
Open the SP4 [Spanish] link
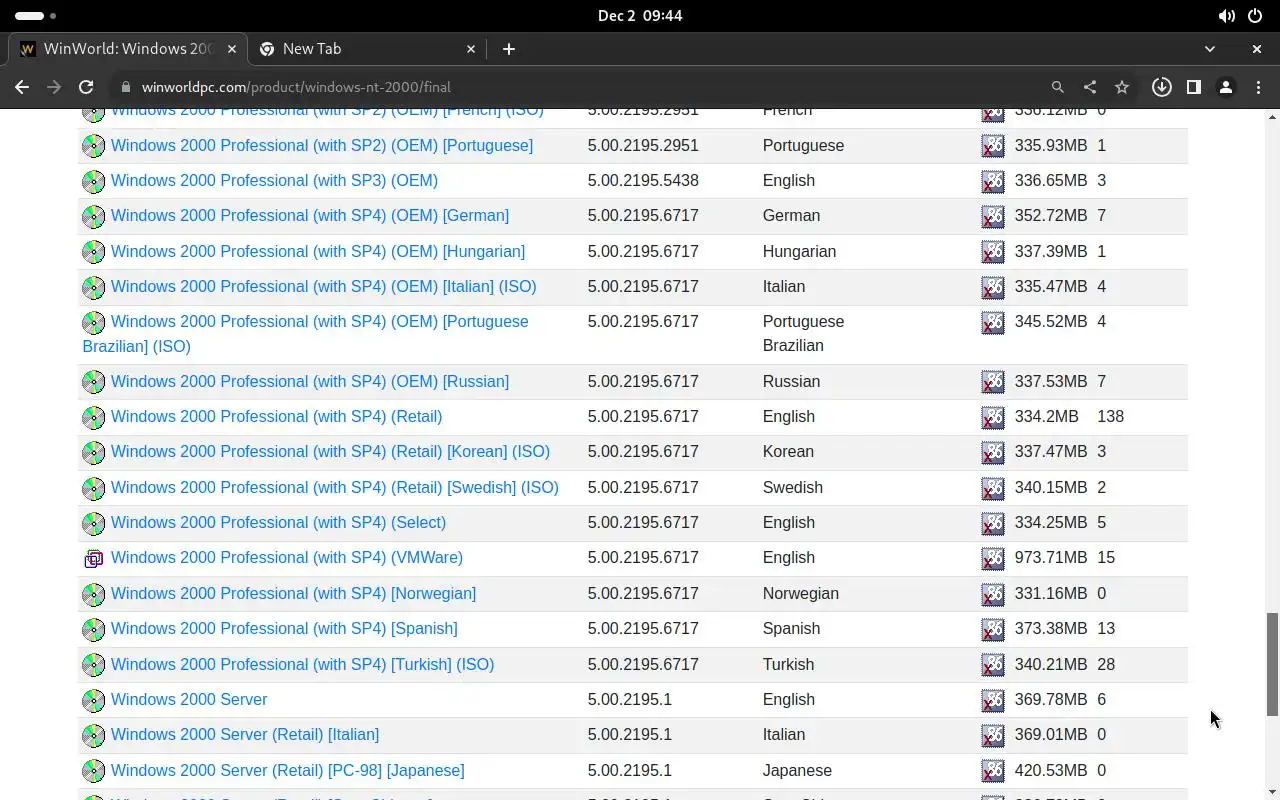tap(284, 628)
